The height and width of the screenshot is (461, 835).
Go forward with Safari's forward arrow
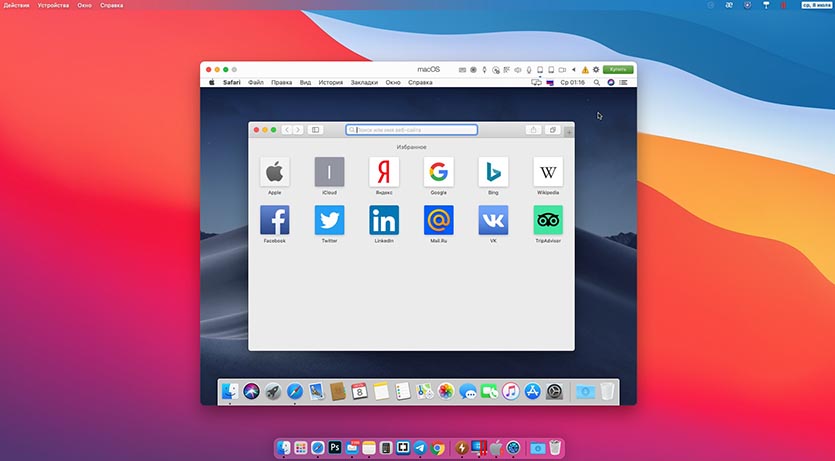tap(298, 130)
